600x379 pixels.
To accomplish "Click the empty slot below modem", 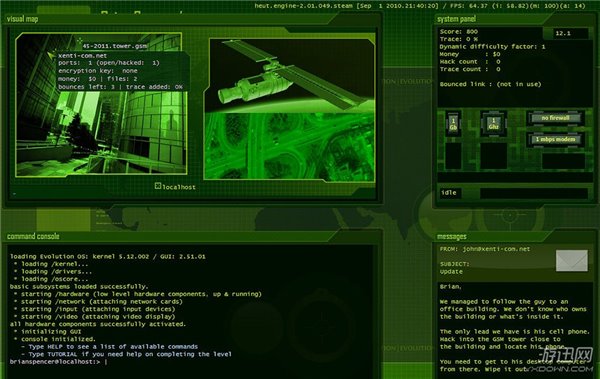I will 564,161.
